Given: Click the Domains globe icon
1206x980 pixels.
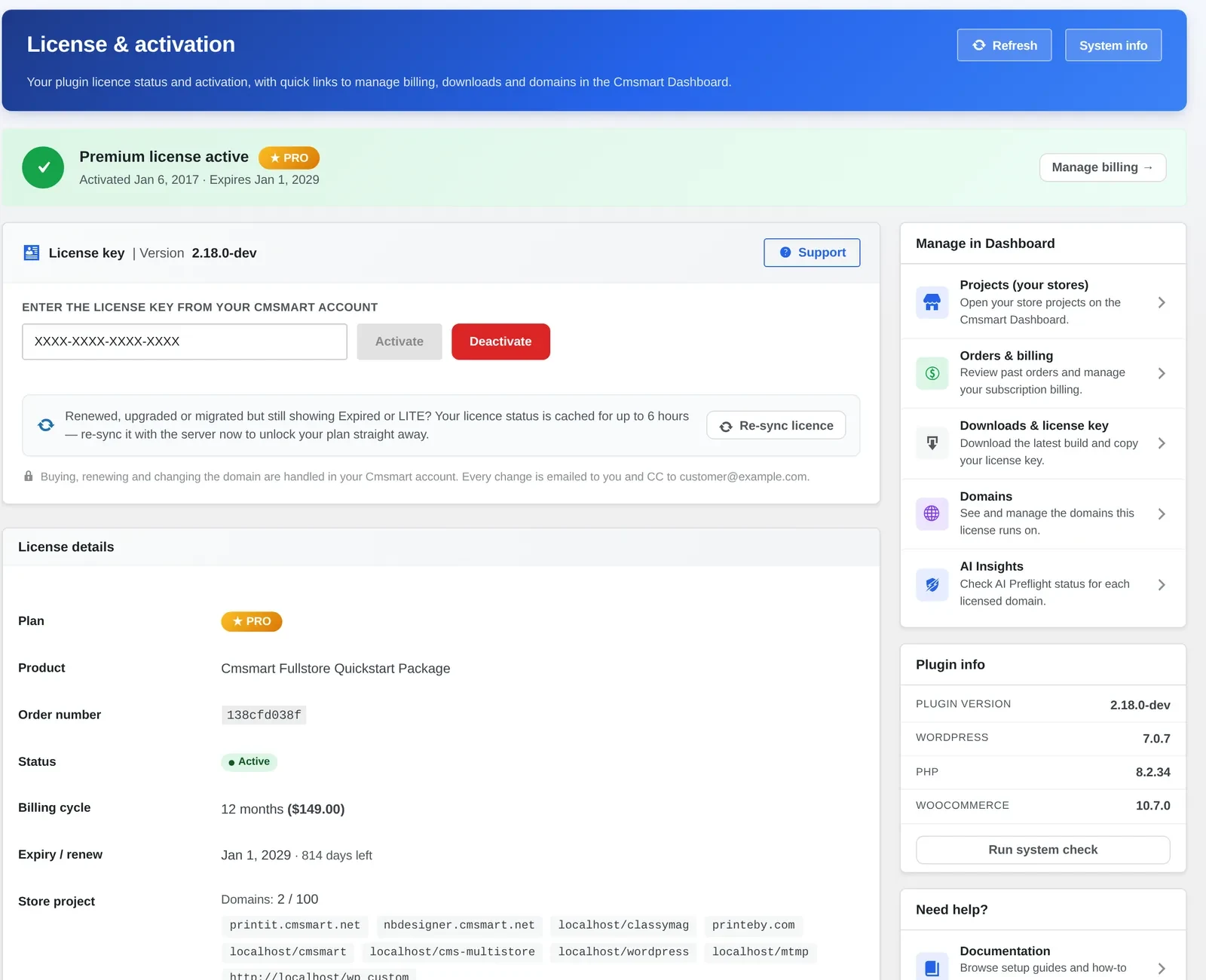Looking at the screenshot, I should (932, 513).
